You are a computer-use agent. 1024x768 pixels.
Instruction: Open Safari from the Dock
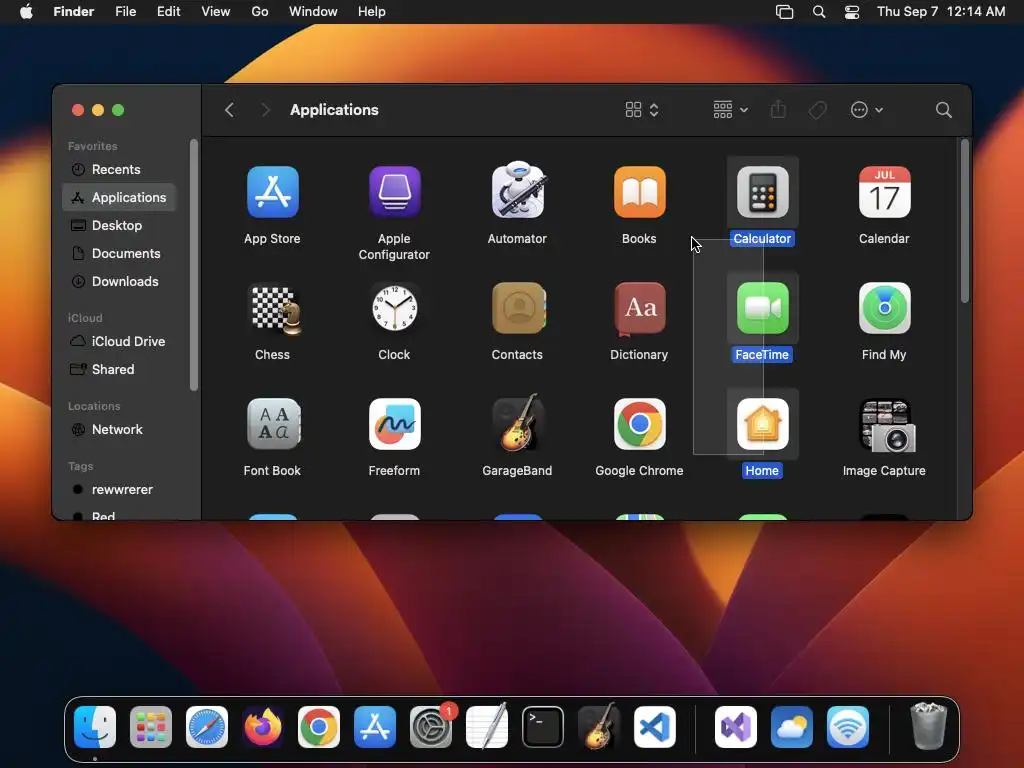(207, 727)
